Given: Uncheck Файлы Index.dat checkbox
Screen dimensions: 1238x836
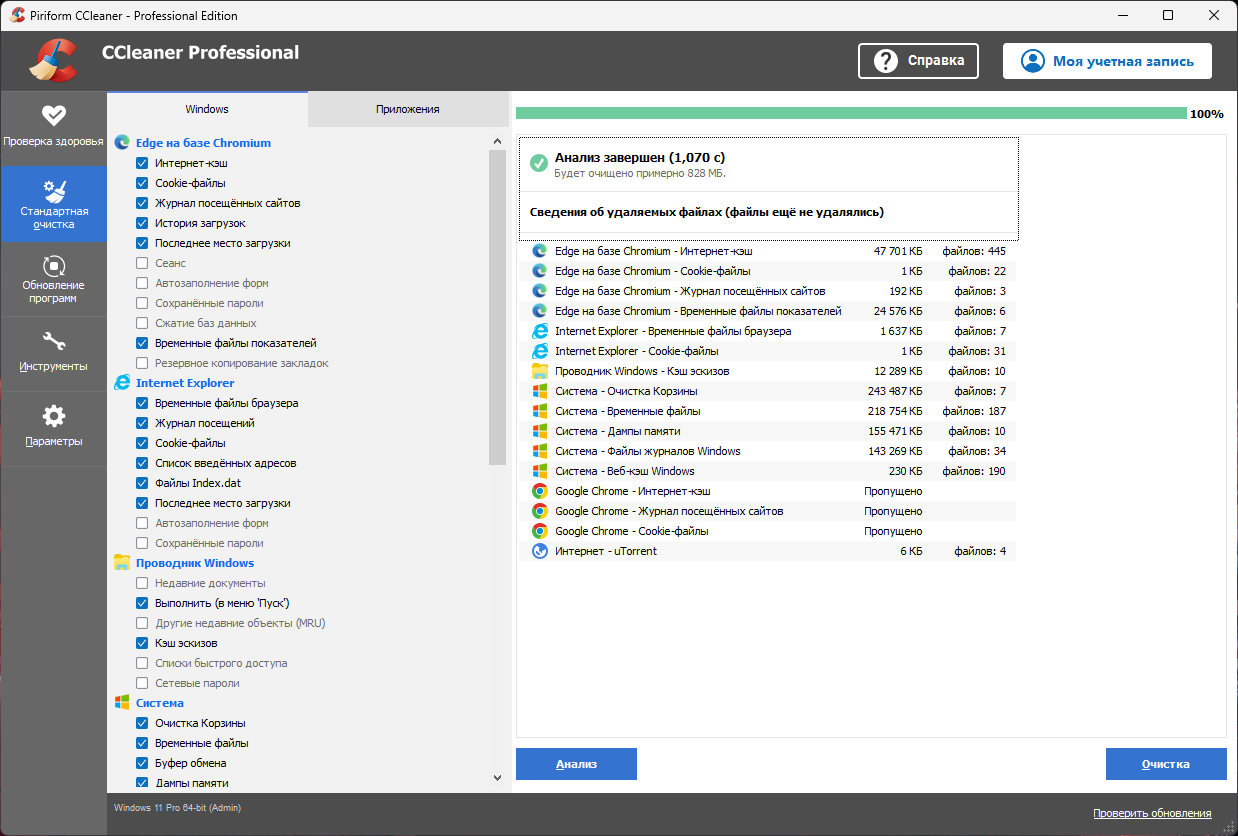Looking at the screenshot, I should coord(142,483).
